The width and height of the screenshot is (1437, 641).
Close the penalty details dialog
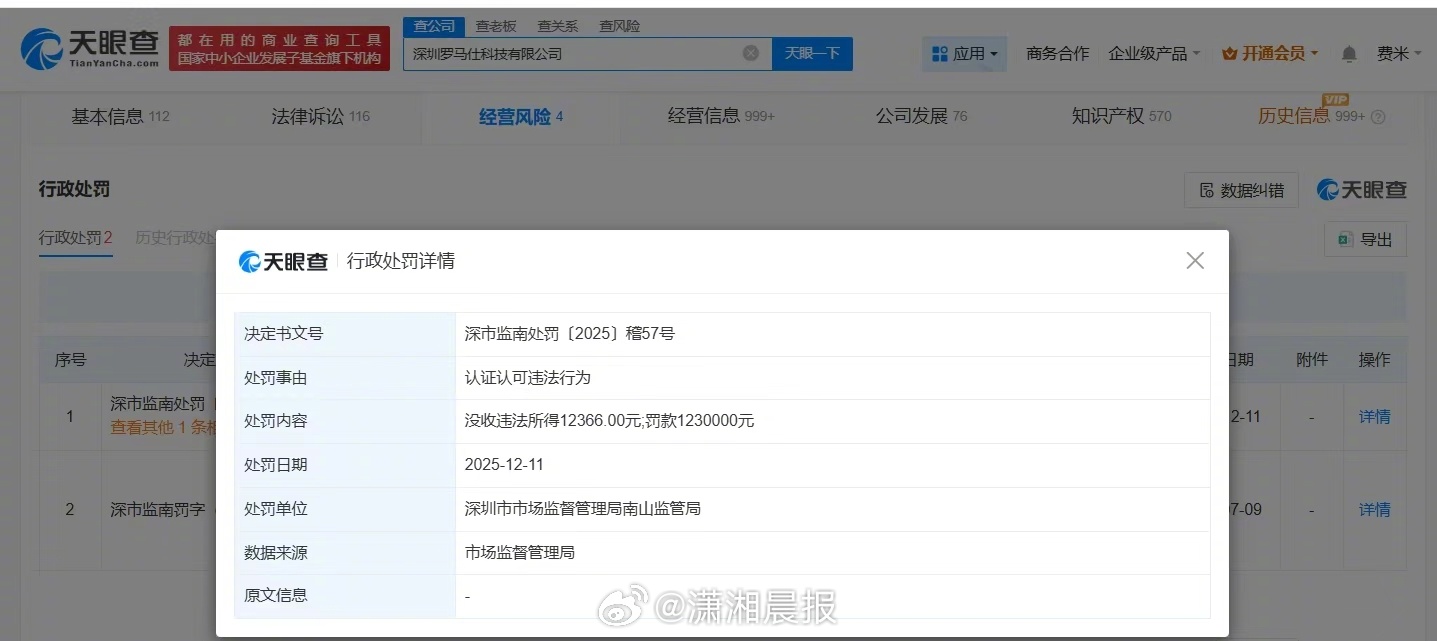1195,261
